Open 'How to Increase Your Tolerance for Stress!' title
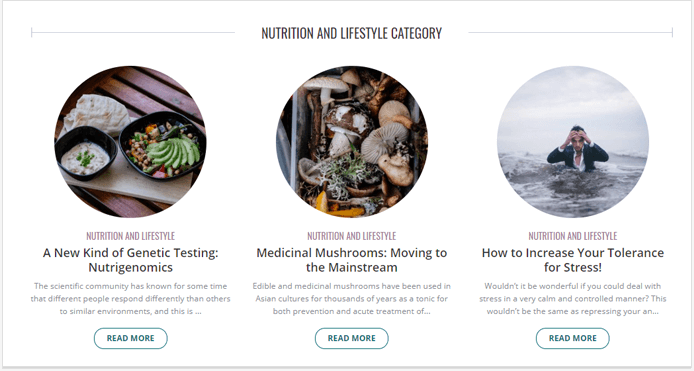Screen dimensions: 694x371 point(573,260)
